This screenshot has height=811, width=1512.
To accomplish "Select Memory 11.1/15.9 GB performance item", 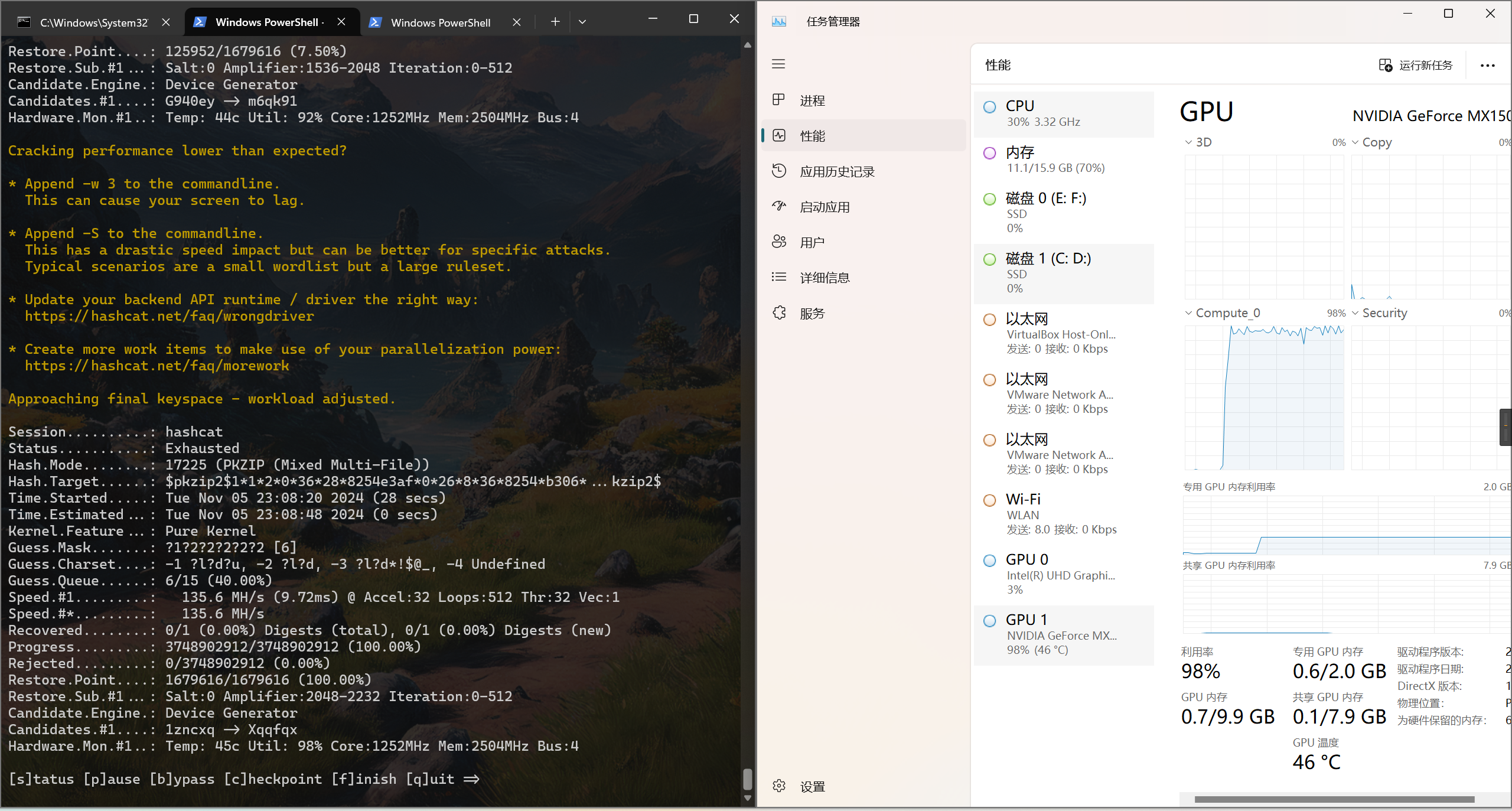I will tap(1063, 159).
